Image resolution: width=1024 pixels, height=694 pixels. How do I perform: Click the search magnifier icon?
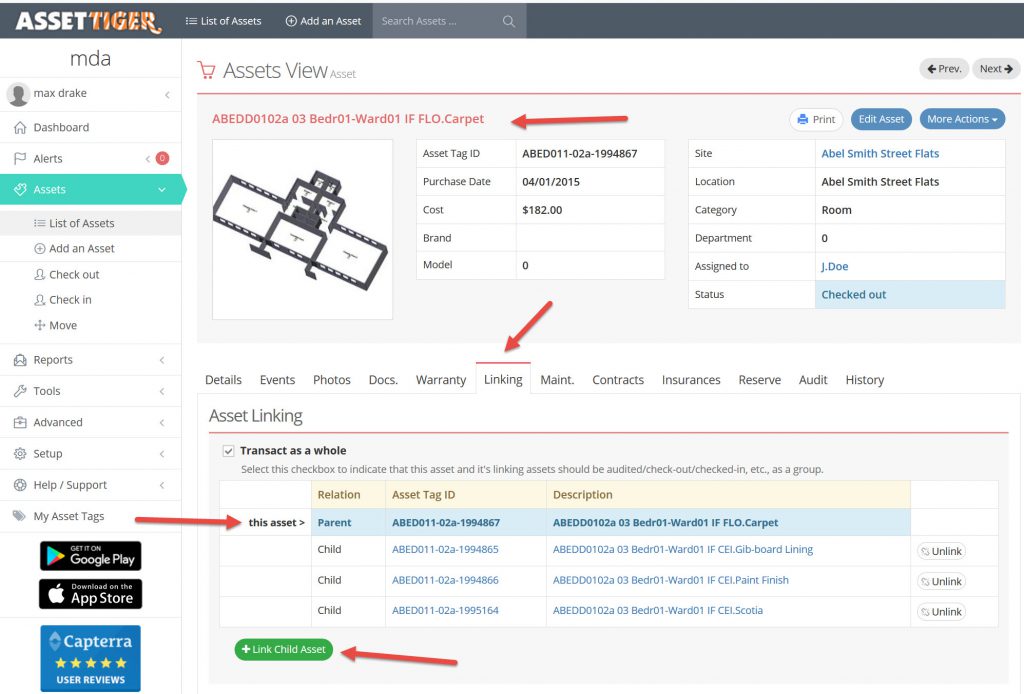click(508, 21)
